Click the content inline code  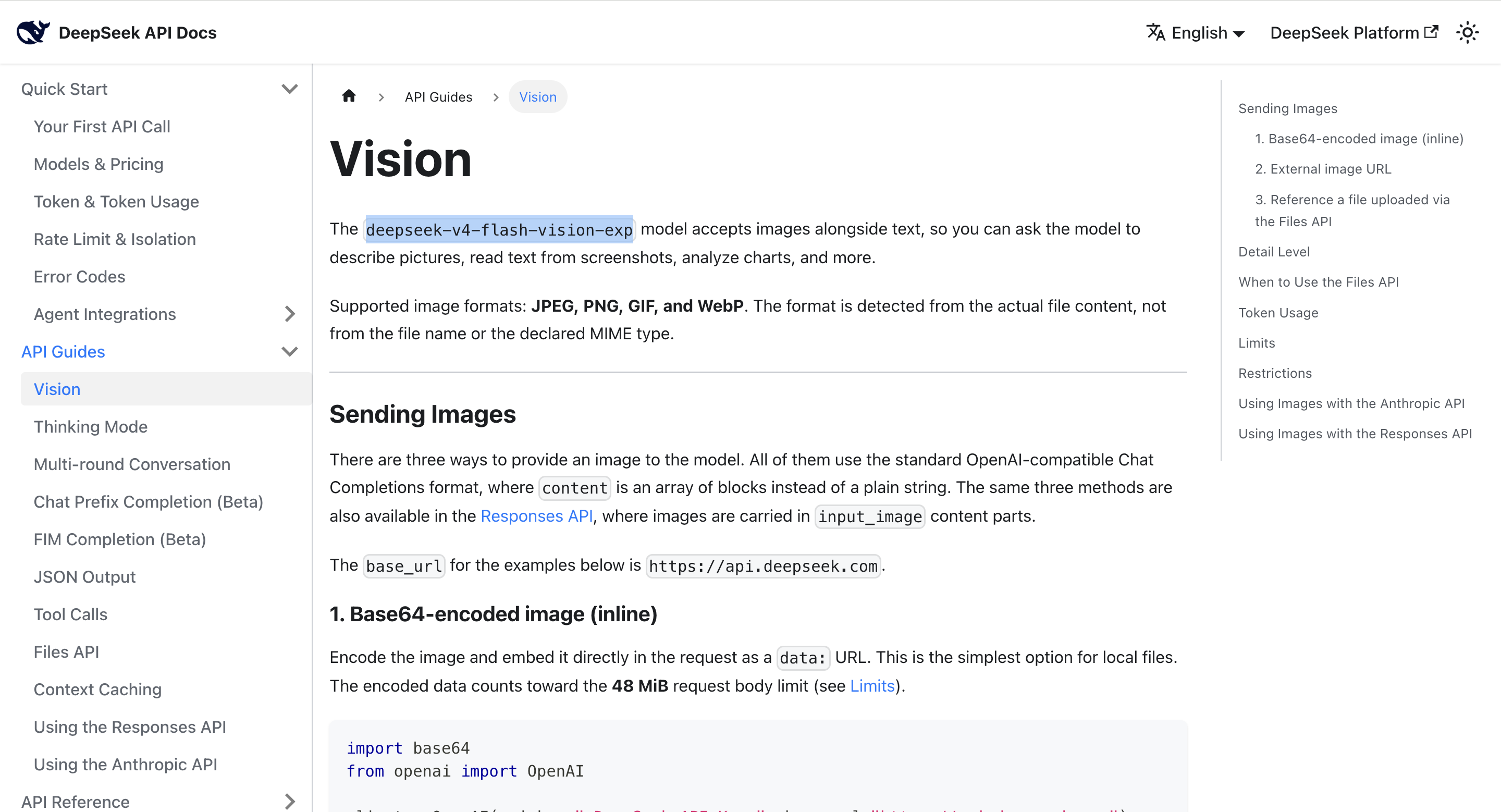pos(574,488)
